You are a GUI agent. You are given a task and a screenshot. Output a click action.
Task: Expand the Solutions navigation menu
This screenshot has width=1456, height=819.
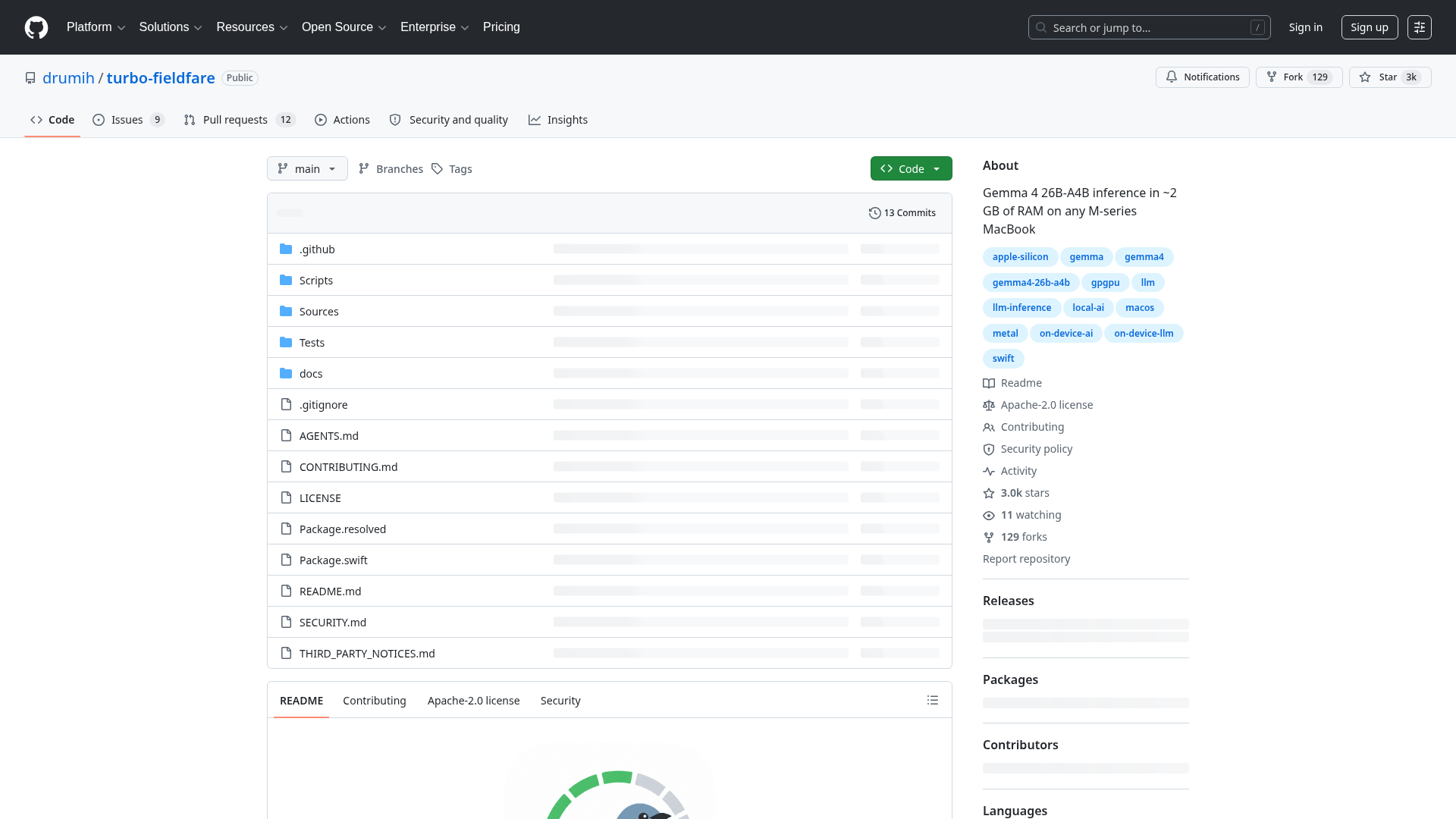pyautogui.click(x=171, y=27)
